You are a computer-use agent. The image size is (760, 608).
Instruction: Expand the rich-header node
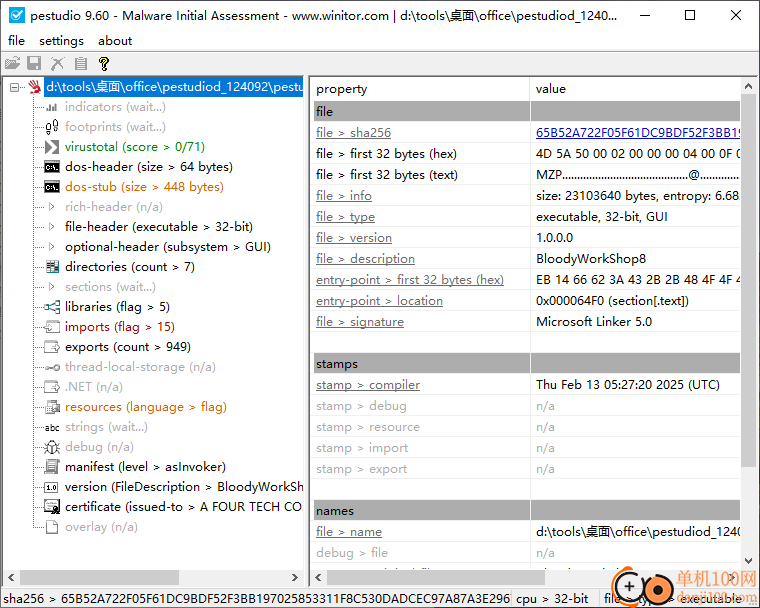pyautogui.click(x=52, y=207)
